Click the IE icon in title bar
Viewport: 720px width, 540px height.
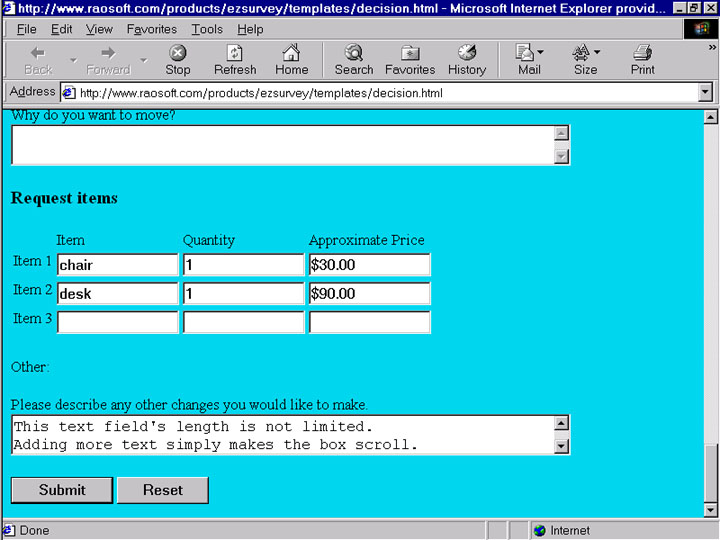[8, 8]
